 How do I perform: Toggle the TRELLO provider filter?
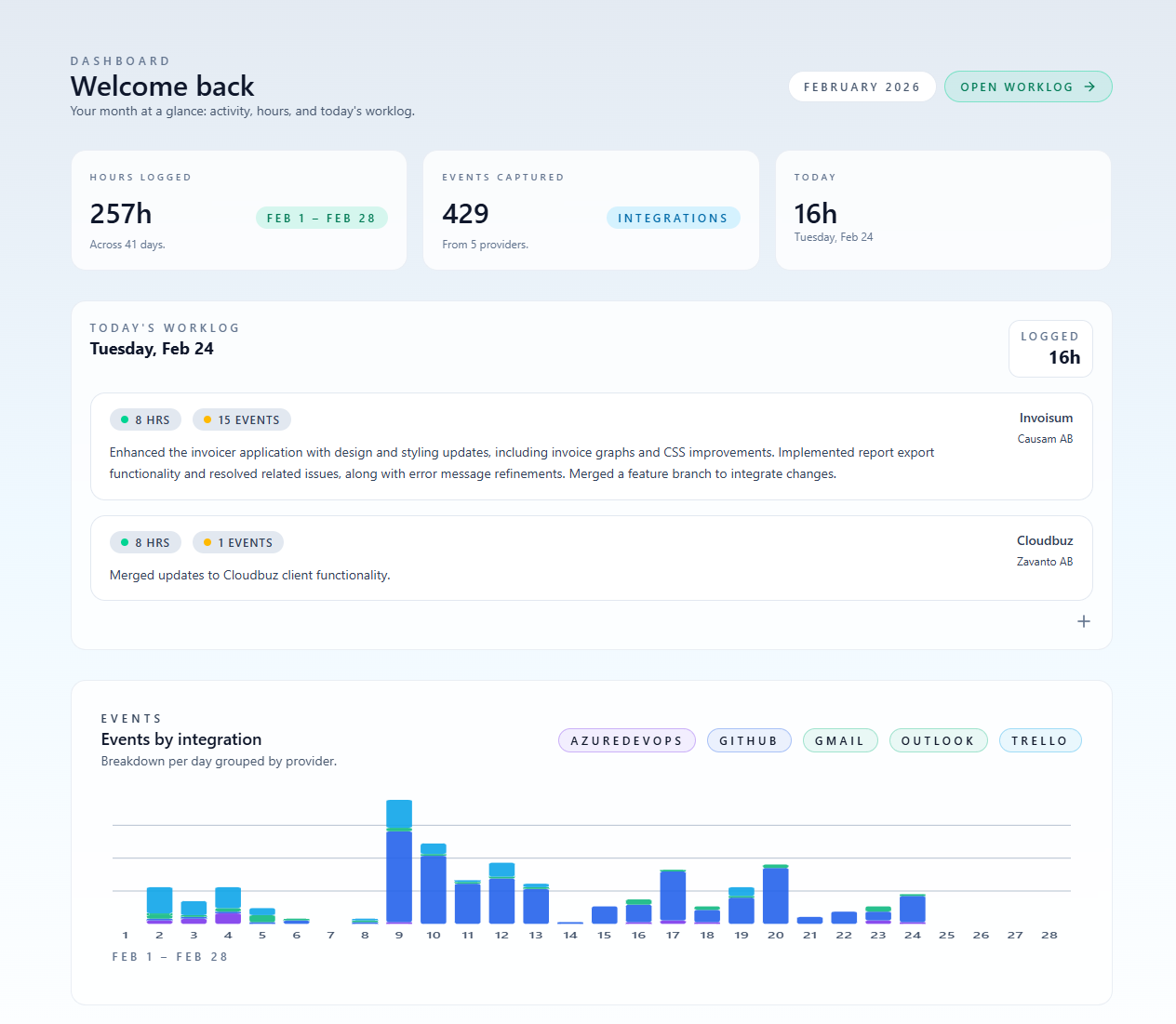[1040, 740]
